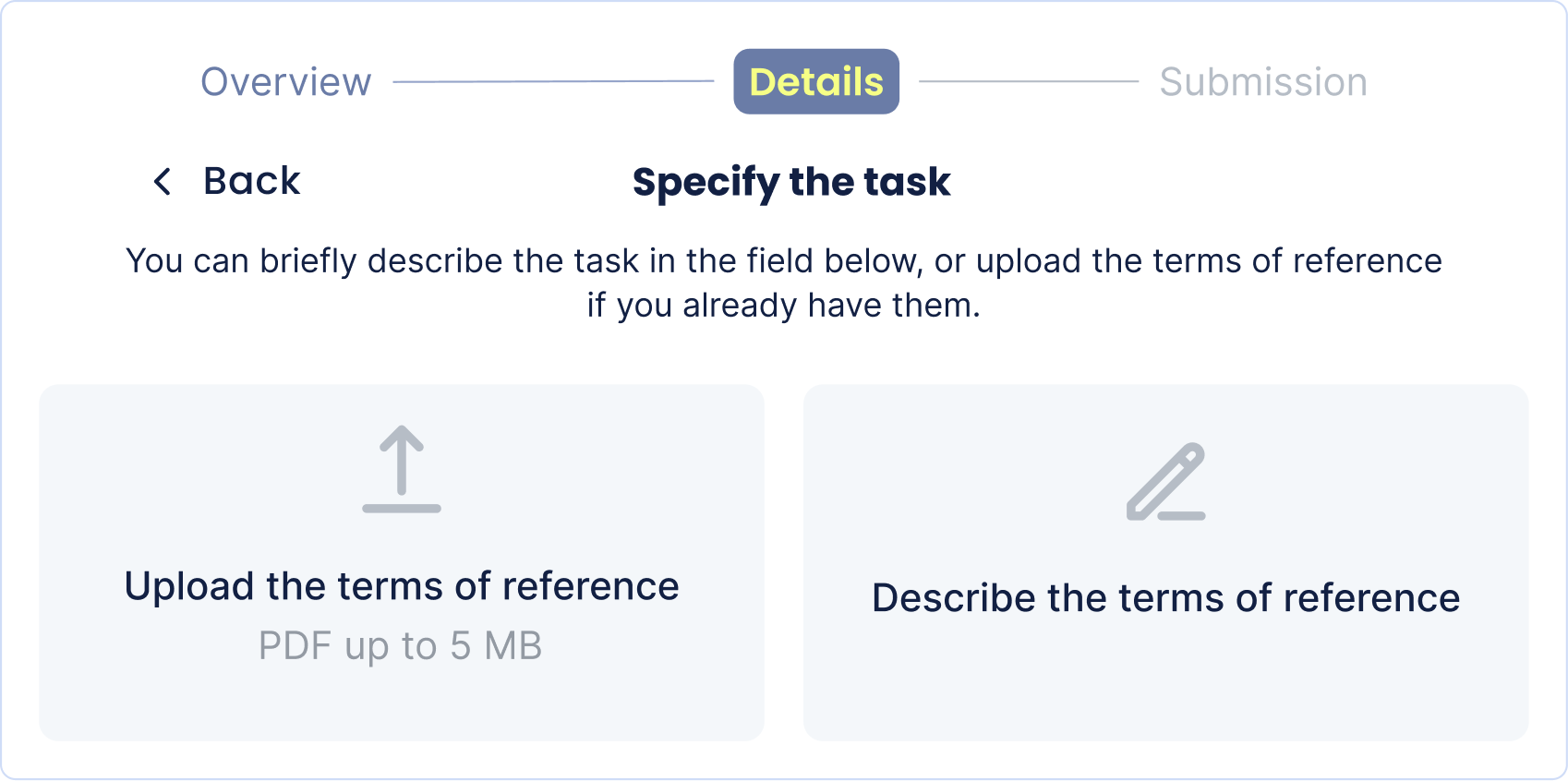The image size is (1568, 781).
Task: Go to the Overview step
Action: 286,82
